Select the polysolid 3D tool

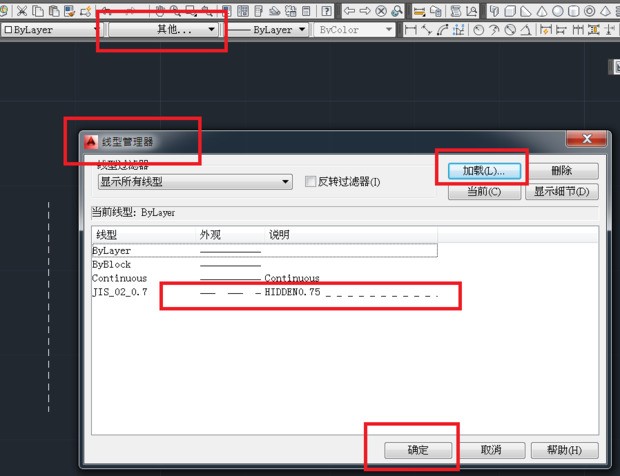(494, 11)
